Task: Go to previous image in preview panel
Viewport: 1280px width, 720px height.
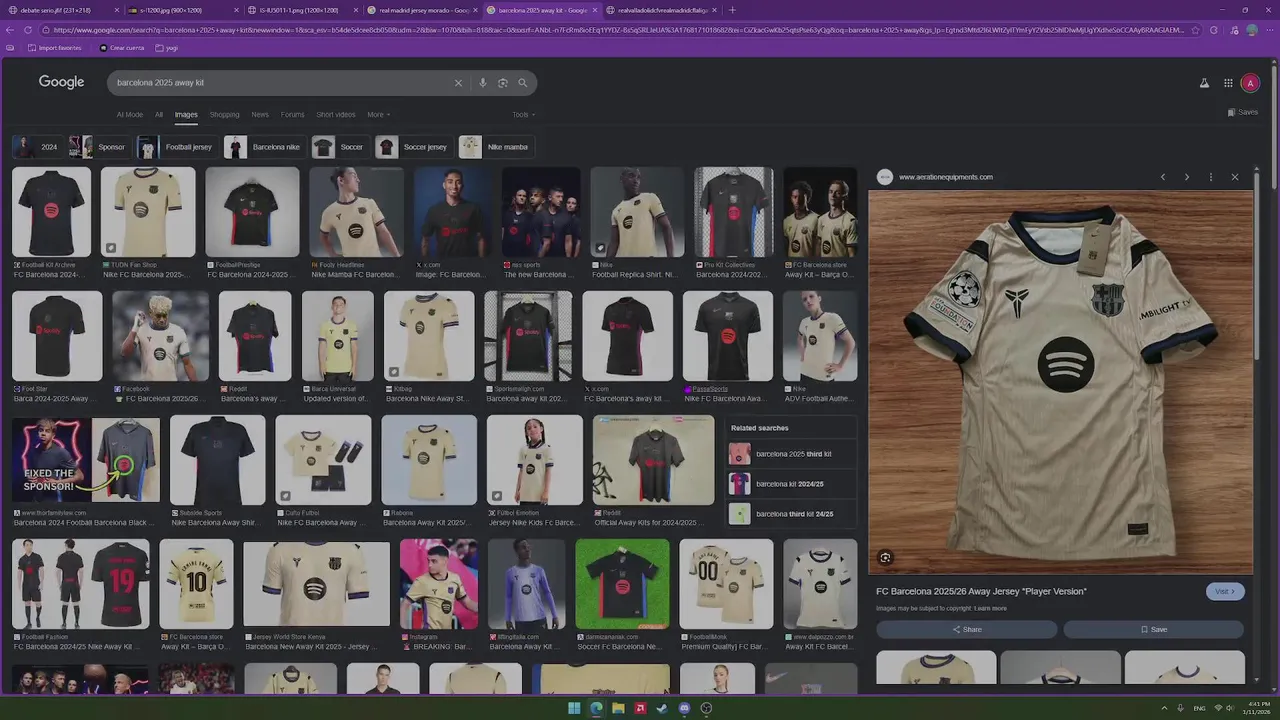Action: (x=1162, y=177)
